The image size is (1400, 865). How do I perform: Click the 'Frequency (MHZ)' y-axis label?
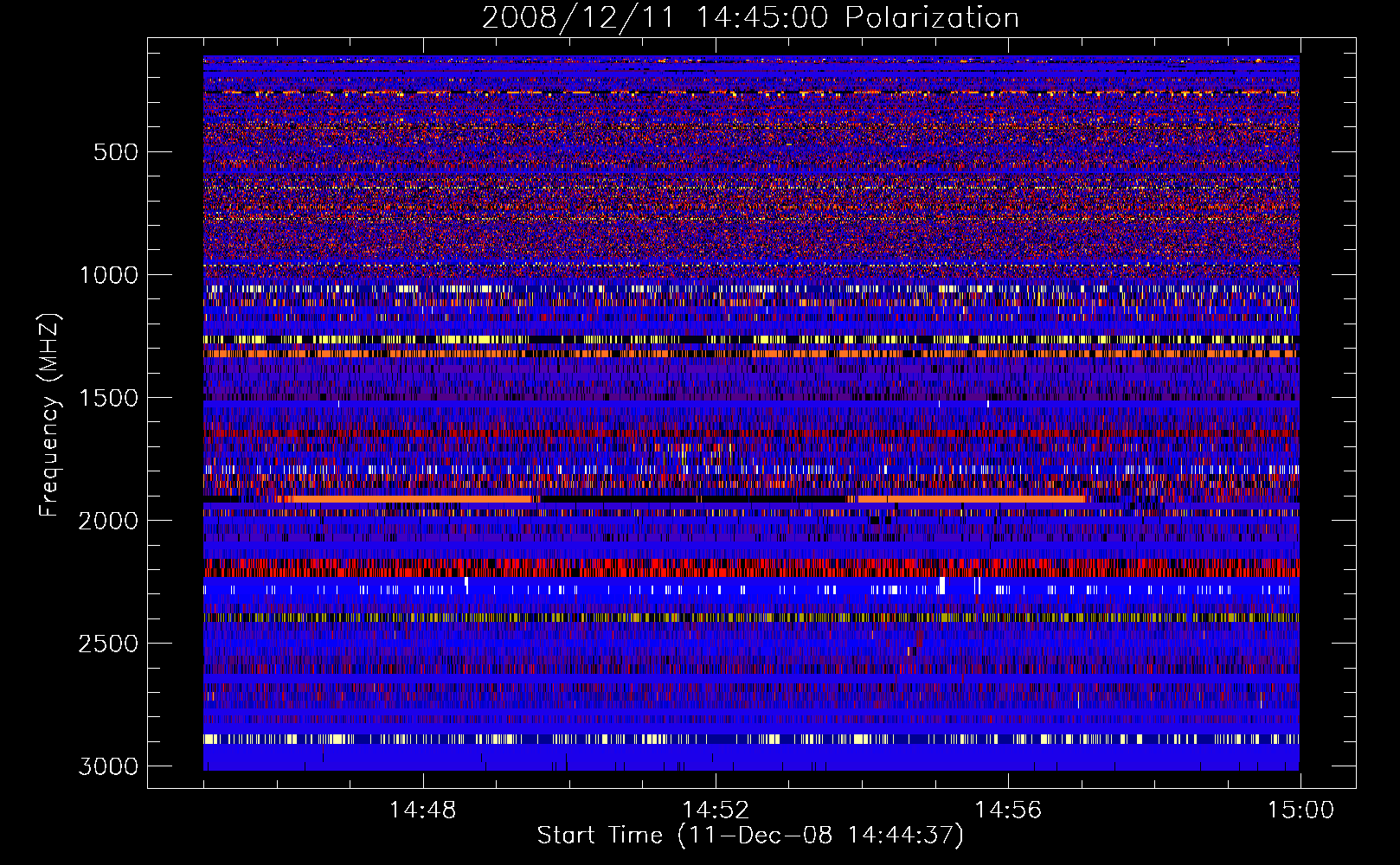[x=49, y=415]
